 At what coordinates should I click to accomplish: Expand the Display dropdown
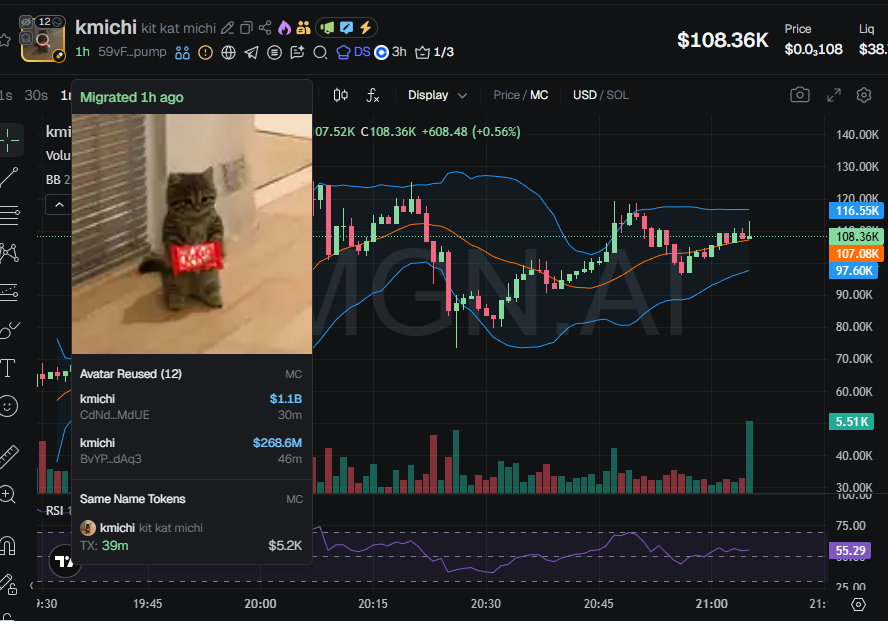[x=437, y=95]
